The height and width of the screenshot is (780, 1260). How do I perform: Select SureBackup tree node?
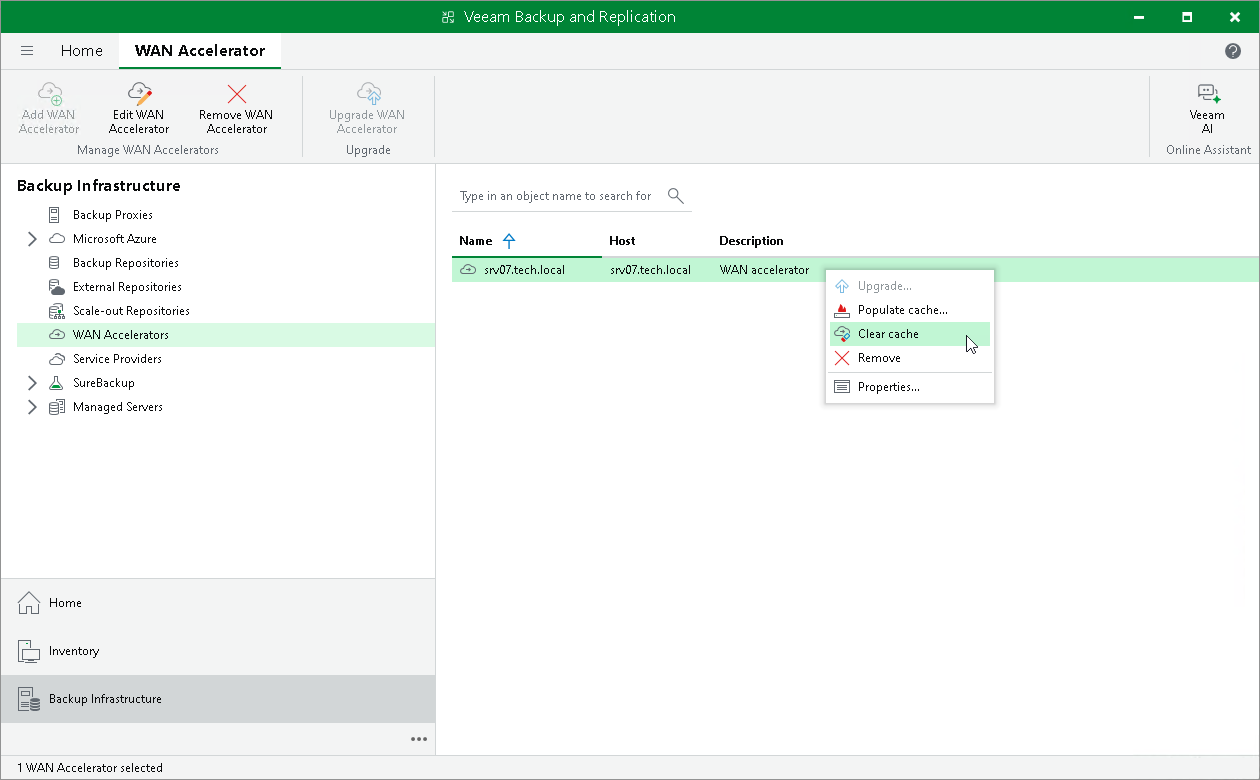tap(103, 383)
